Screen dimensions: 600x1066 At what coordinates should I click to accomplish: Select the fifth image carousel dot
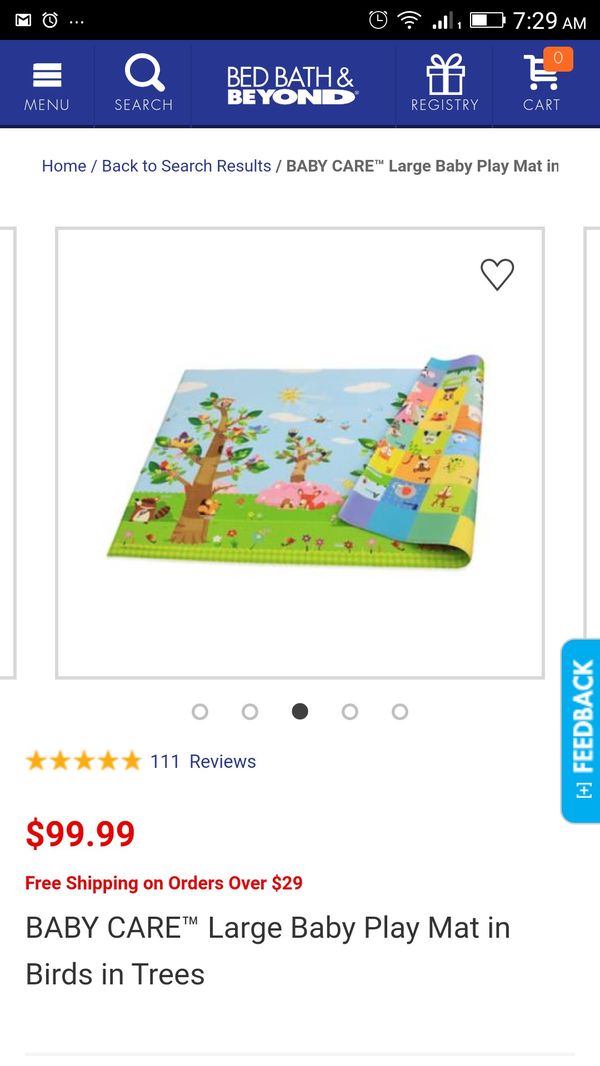click(x=400, y=711)
